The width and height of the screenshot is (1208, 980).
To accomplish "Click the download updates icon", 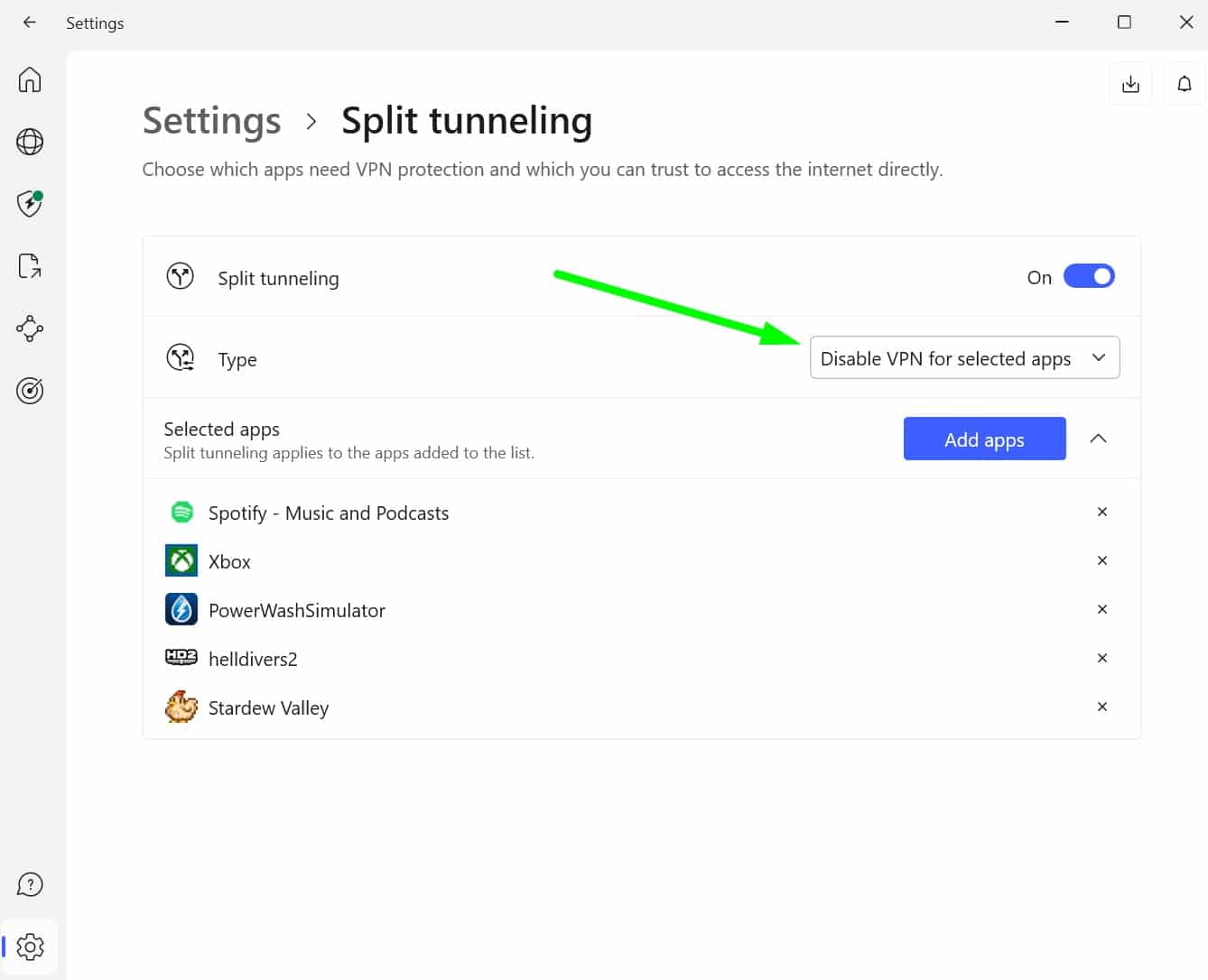I will coord(1130,84).
